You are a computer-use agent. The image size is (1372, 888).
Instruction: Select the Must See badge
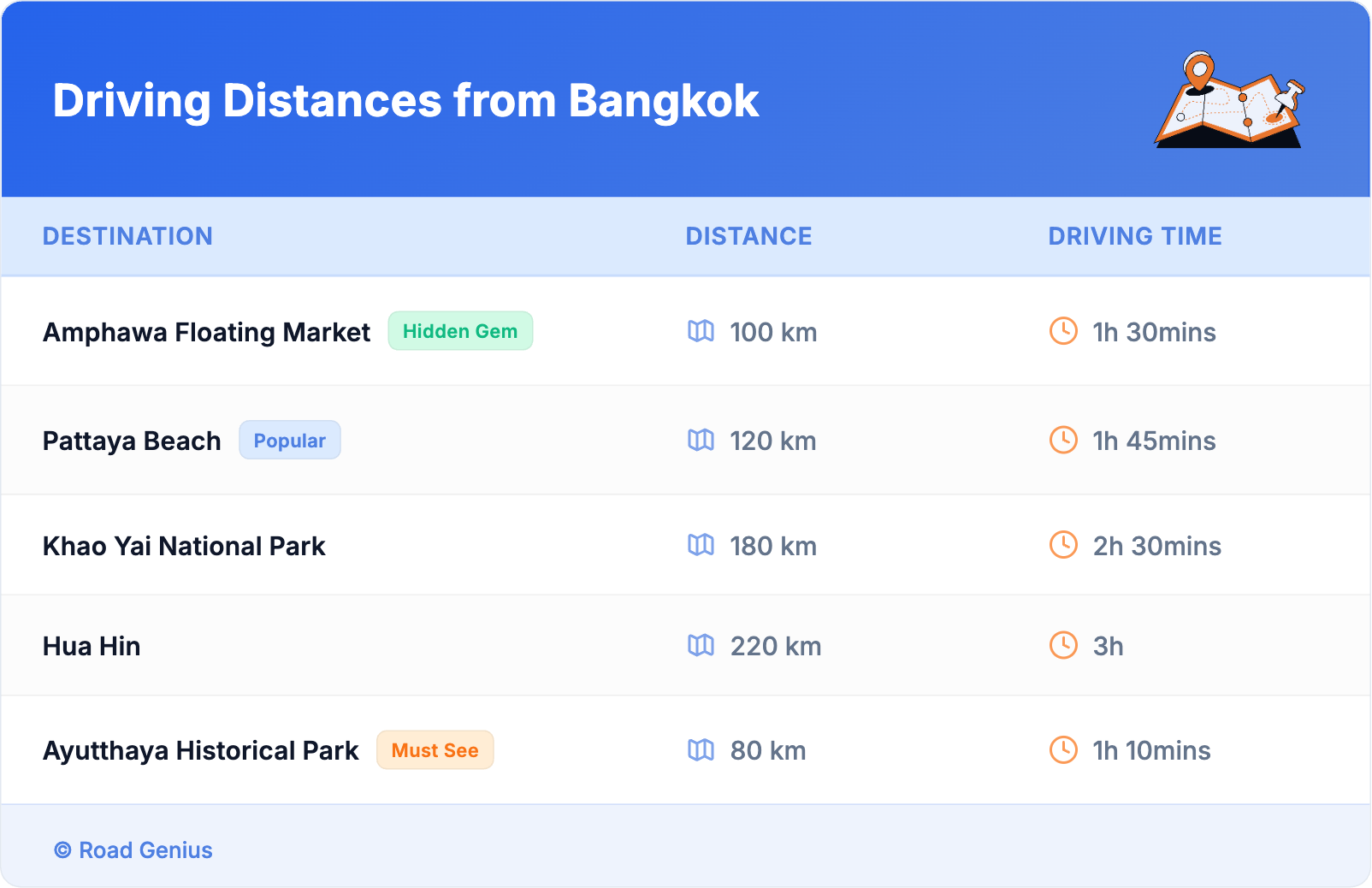(435, 750)
